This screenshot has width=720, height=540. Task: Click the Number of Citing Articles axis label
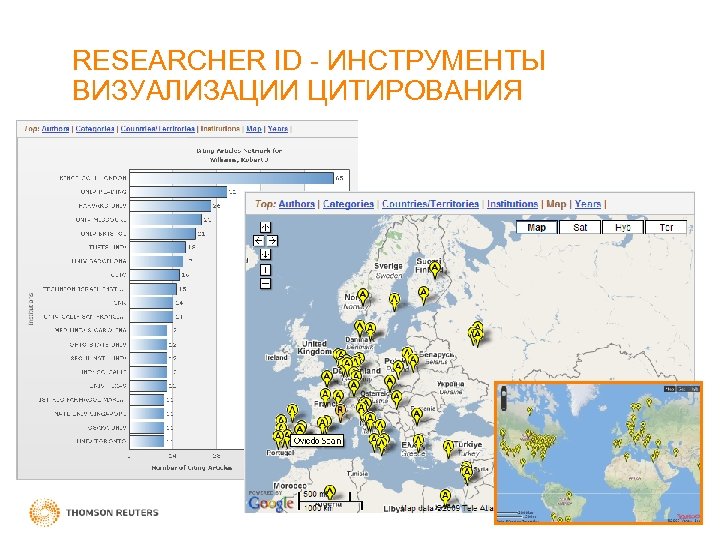click(x=192, y=468)
